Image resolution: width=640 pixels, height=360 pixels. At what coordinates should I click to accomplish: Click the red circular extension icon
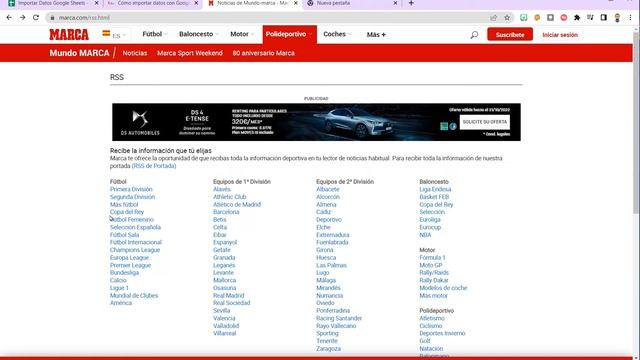click(x=564, y=18)
